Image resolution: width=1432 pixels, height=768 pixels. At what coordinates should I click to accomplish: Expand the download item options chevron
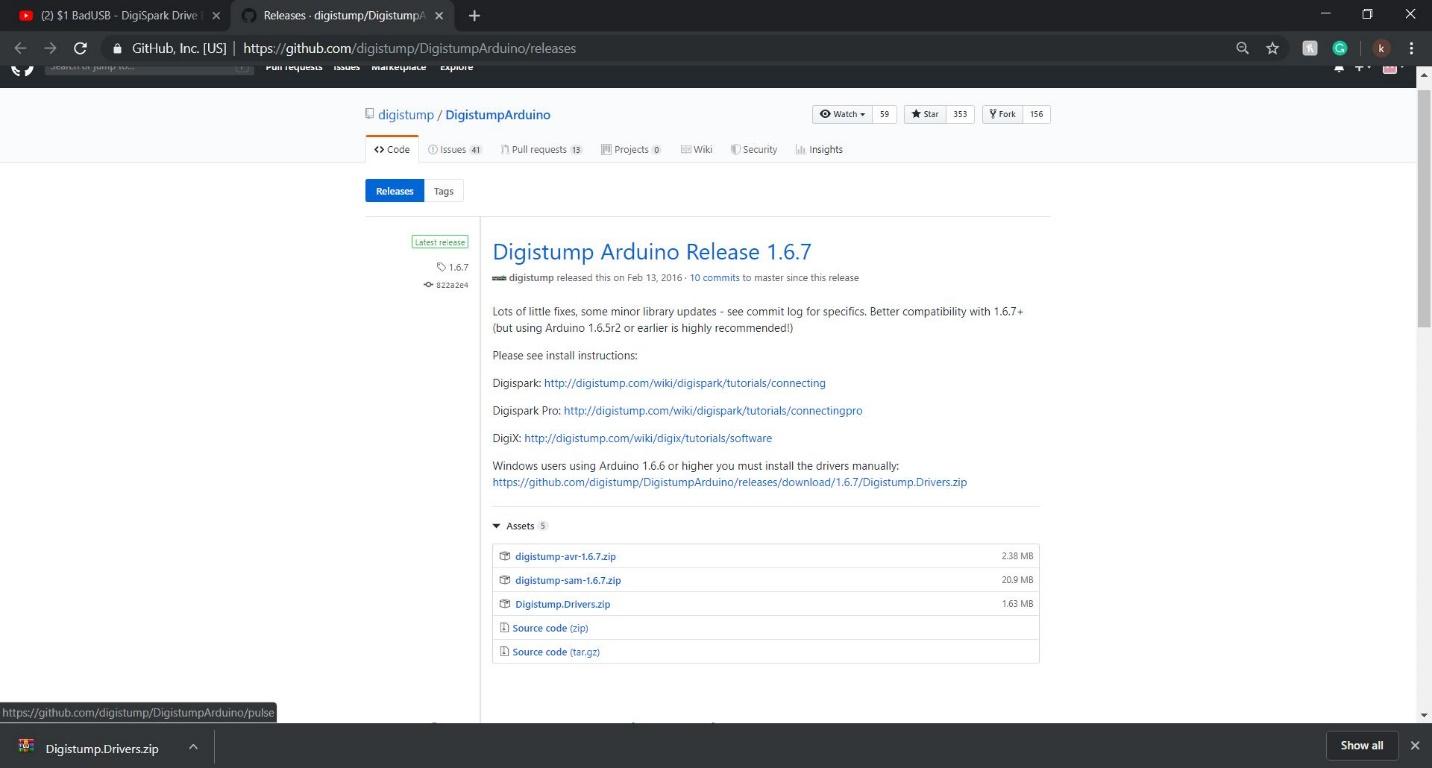click(x=193, y=747)
